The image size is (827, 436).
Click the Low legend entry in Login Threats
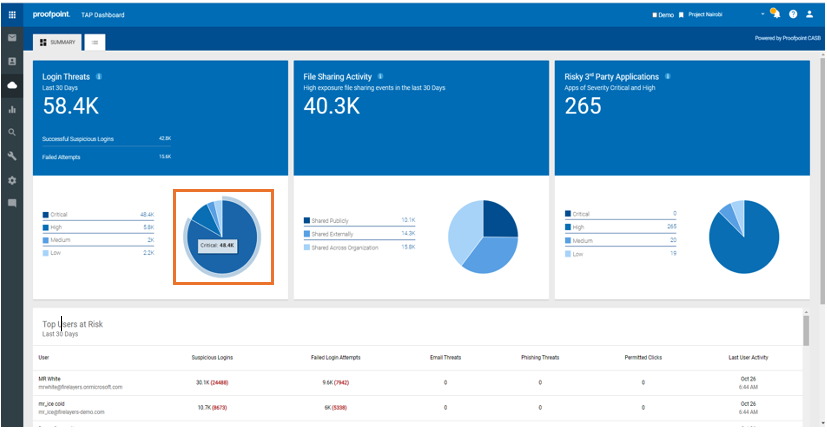[x=98, y=253]
